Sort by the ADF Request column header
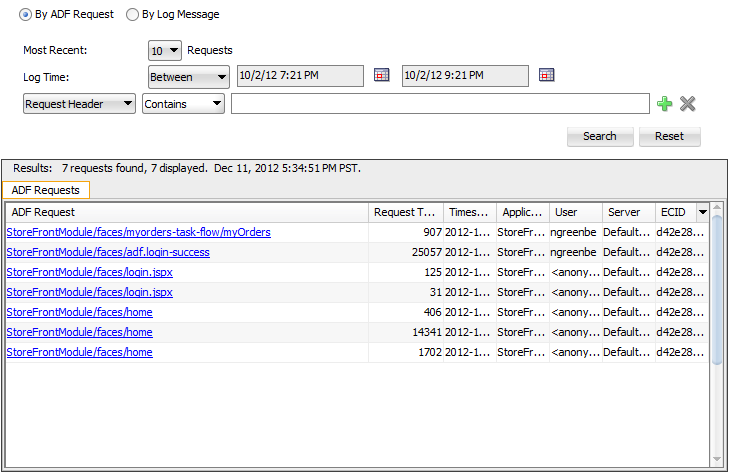 point(187,212)
